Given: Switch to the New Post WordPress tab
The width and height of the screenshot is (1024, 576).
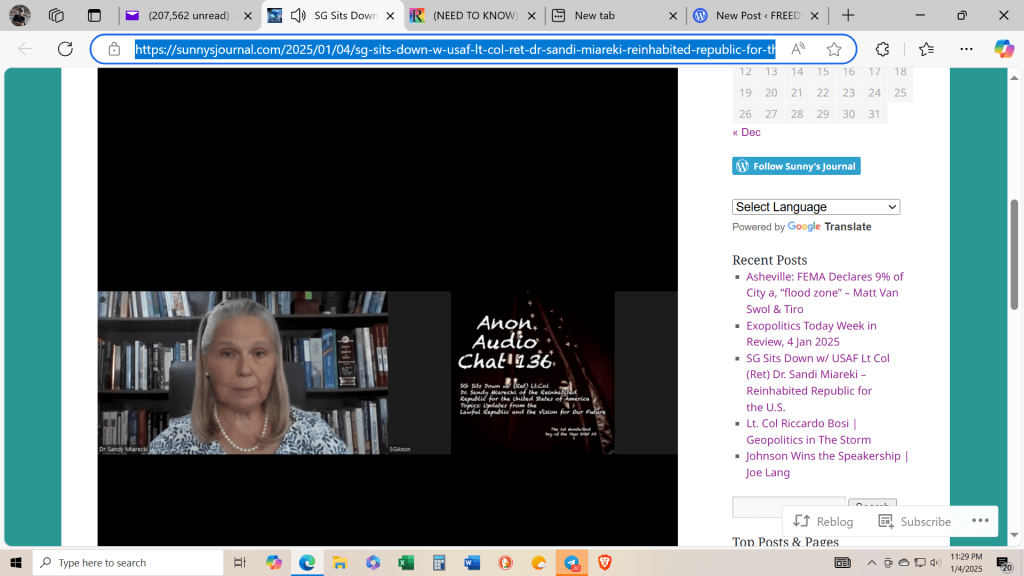Looking at the screenshot, I should pyautogui.click(x=756, y=16).
